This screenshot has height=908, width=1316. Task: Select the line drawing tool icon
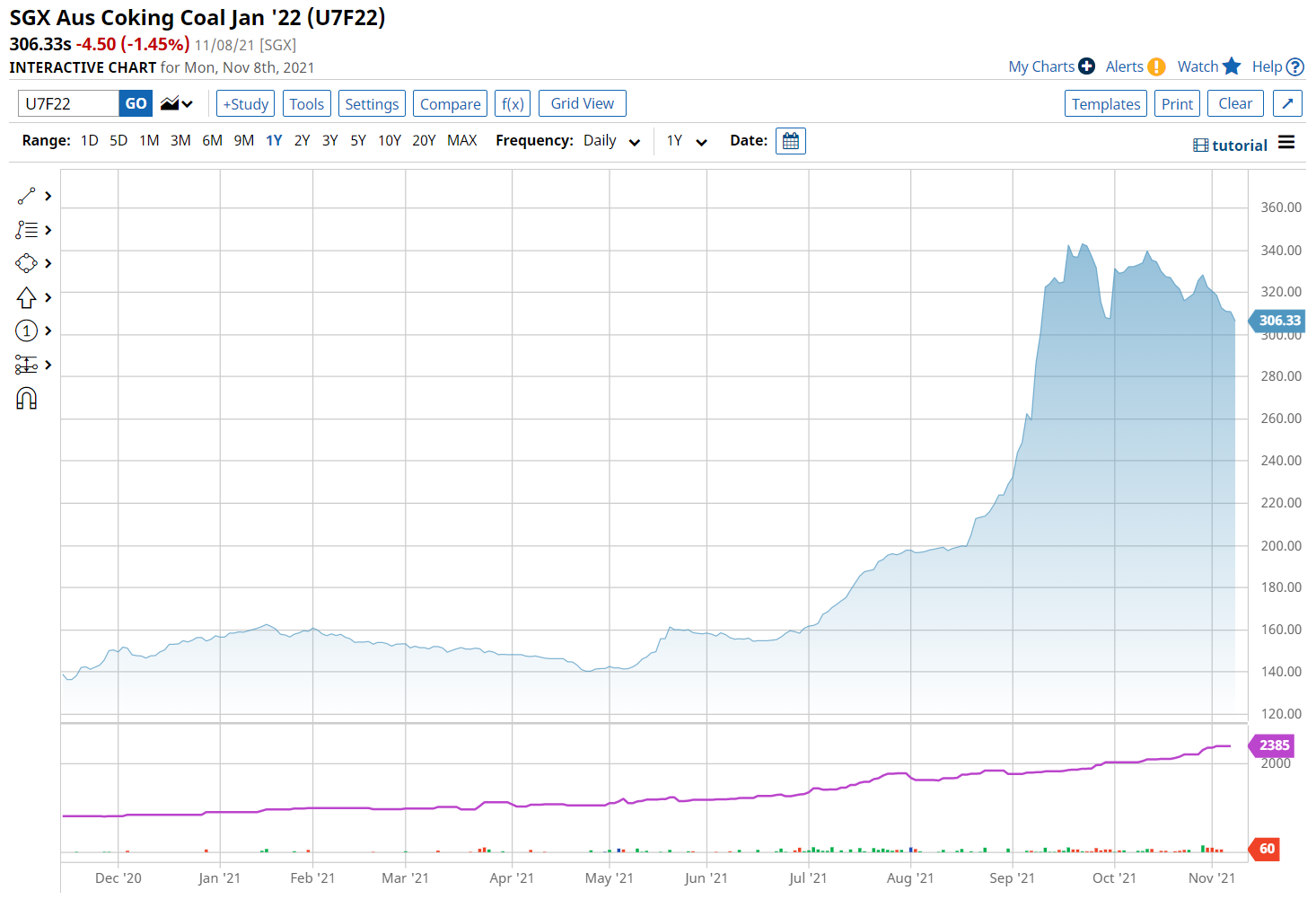pyautogui.click(x=26, y=196)
